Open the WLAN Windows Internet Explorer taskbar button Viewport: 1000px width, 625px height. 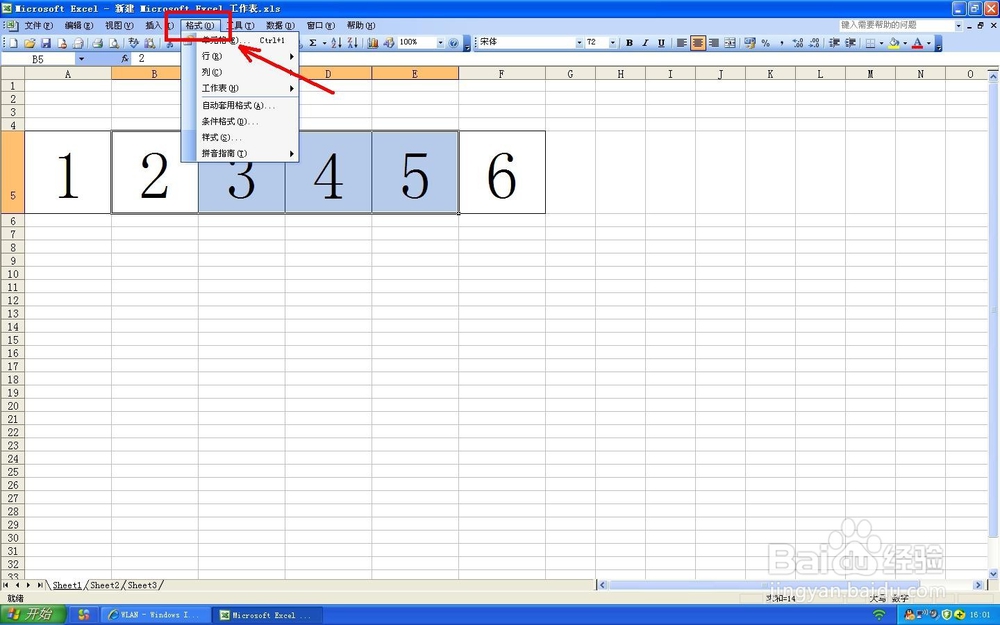(154, 615)
